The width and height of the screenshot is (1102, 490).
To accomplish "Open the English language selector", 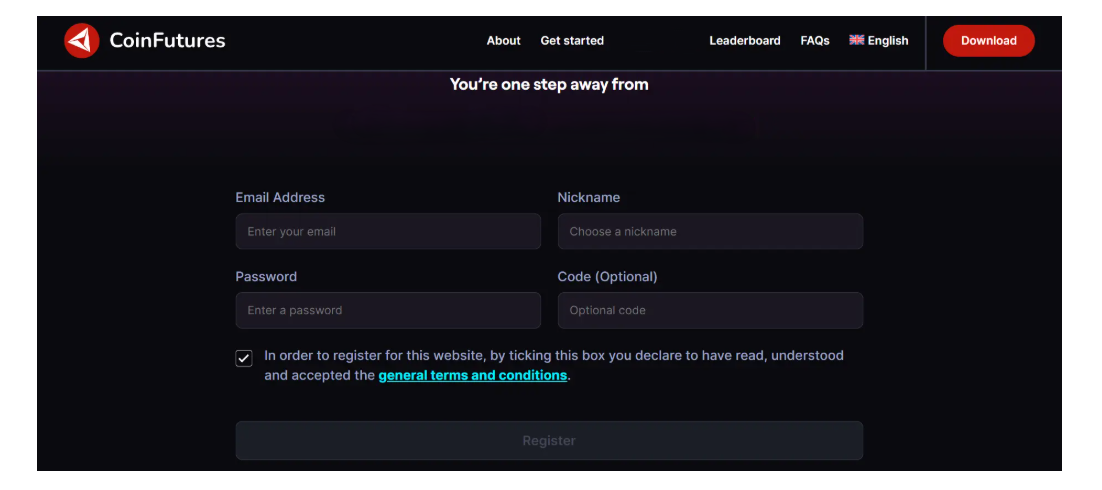I will pyautogui.click(x=887, y=41).
